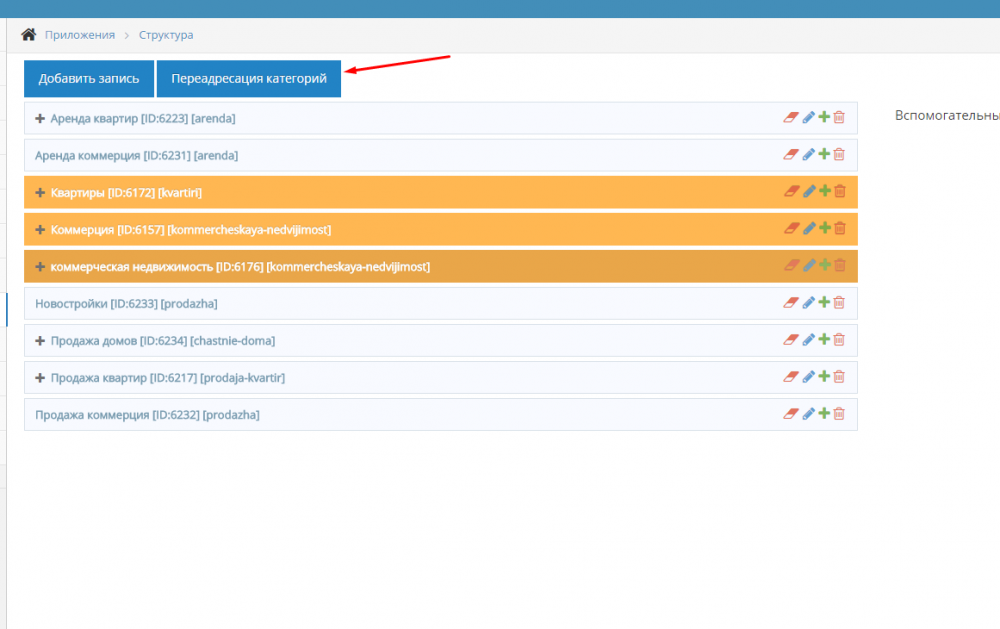Delete Продажа квартир with trash icon

(x=839, y=376)
